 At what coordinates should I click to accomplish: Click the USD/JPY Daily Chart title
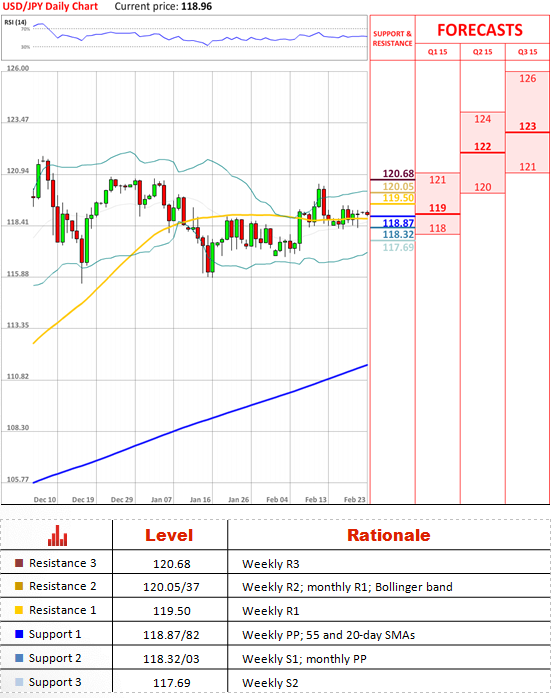coord(50,6)
